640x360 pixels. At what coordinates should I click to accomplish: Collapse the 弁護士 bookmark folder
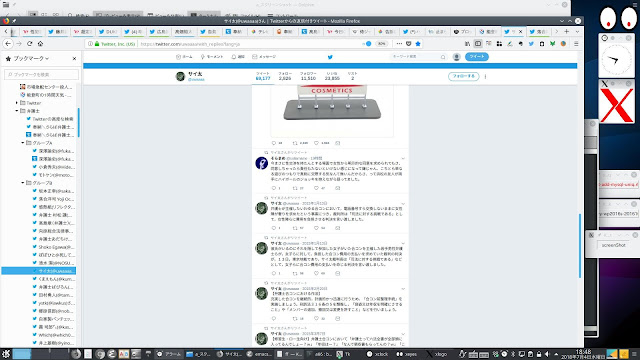click(x=17, y=111)
